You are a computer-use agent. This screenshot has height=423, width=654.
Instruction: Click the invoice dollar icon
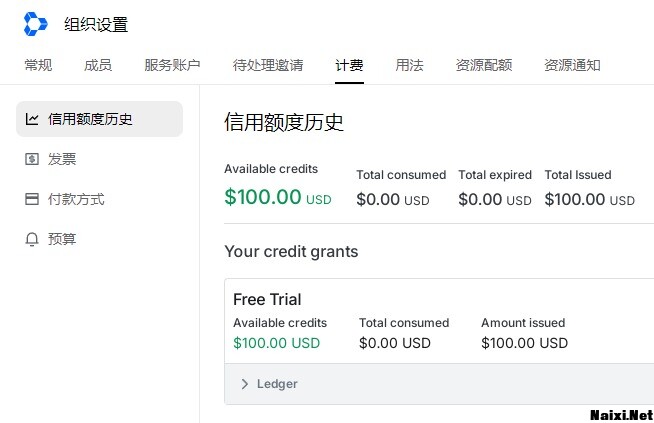(32, 159)
